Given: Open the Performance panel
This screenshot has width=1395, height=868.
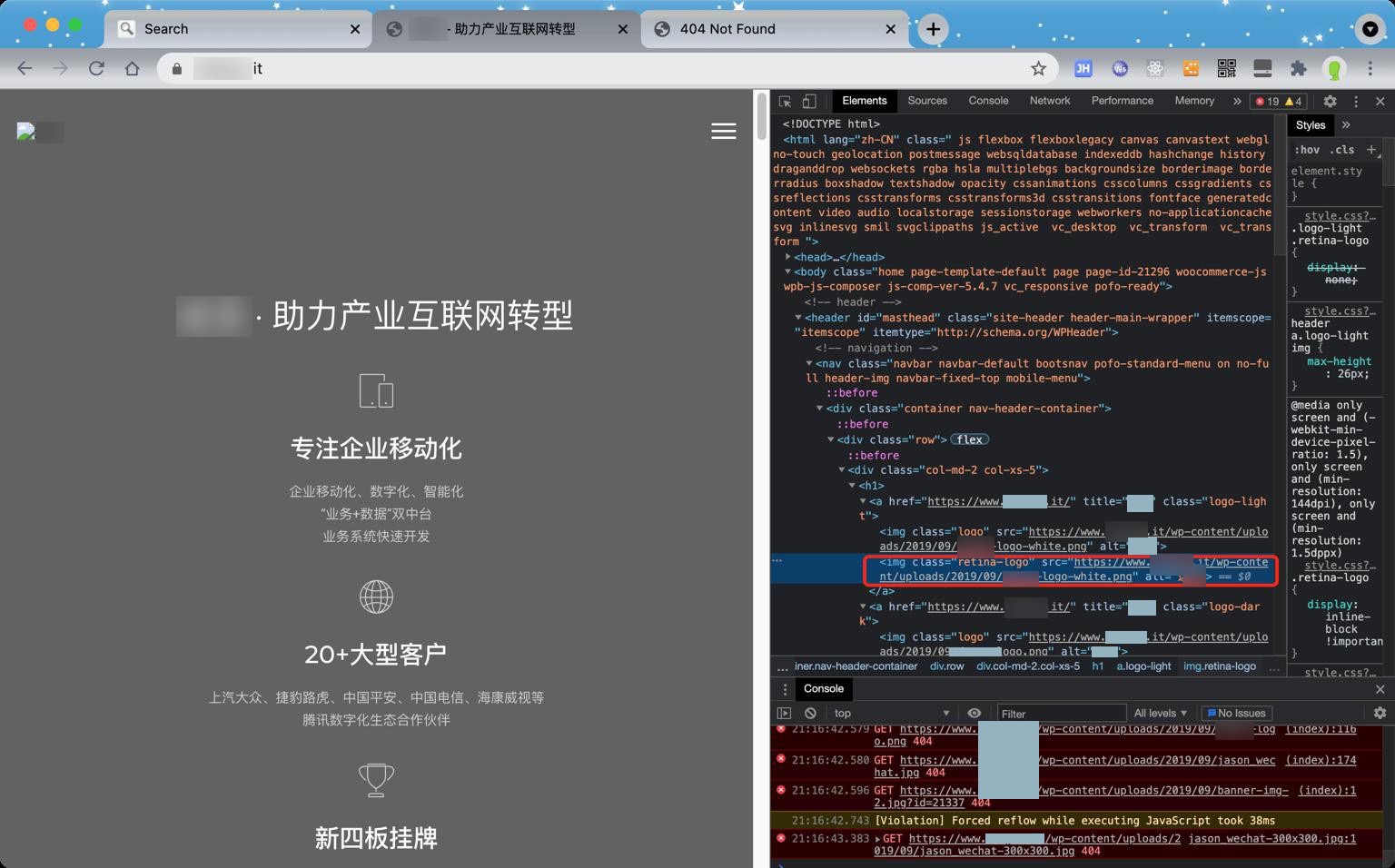Looking at the screenshot, I should pos(1123,101).
